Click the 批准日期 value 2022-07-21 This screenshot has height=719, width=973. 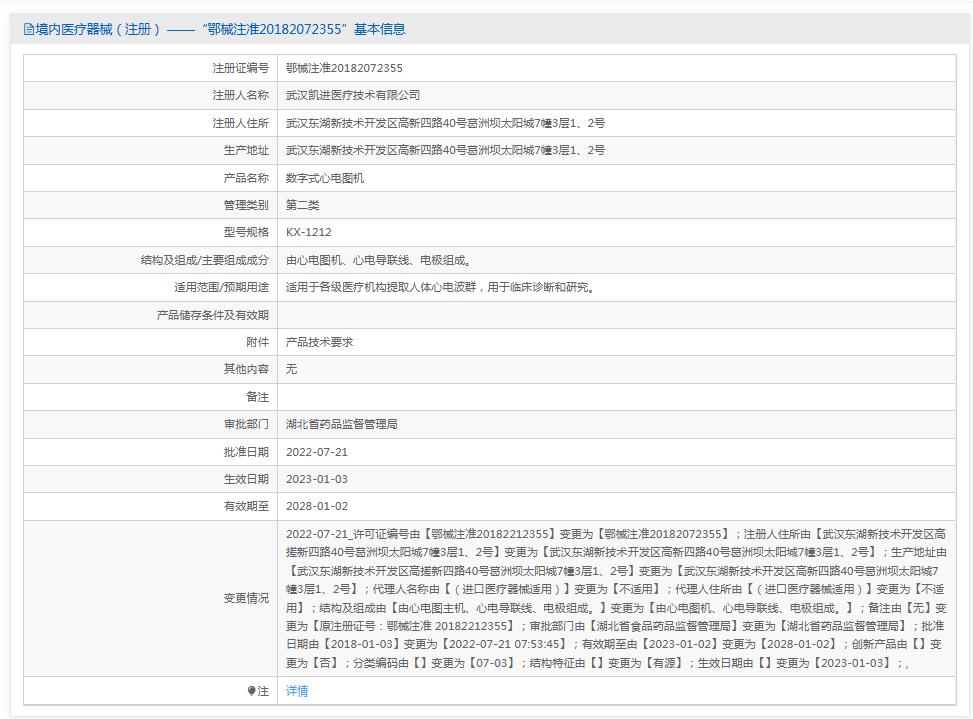[317, 452]
